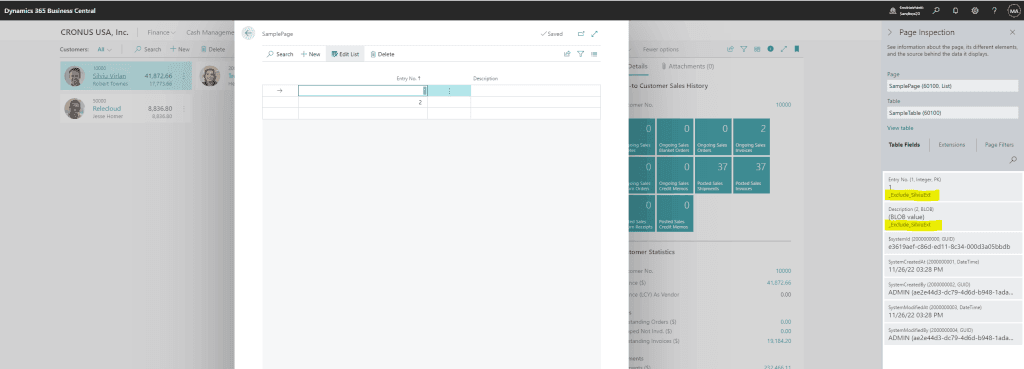Select Description BLOB field in inspection list
Viewport: 1024px width, 369px height.
pyautogui.click(x=952, y=217)
